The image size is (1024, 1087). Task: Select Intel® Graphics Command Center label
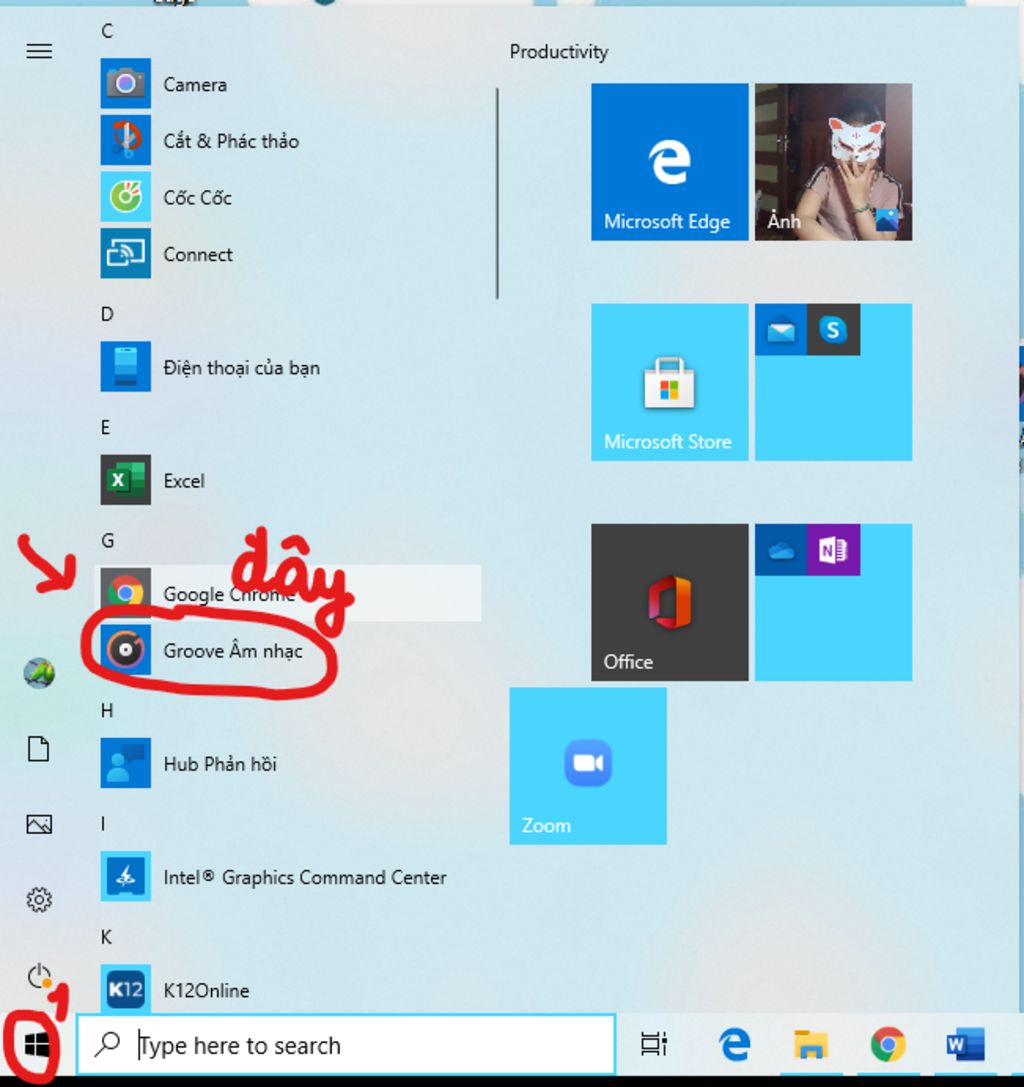click(x=305, y=878)
